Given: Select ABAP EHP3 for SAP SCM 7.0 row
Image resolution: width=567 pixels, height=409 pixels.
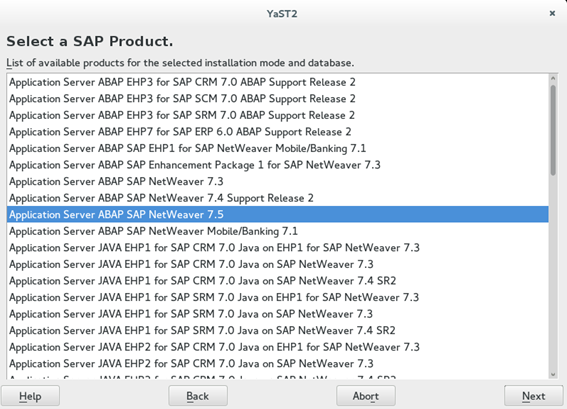Looking at the screenshot, I should click(278, 99).
